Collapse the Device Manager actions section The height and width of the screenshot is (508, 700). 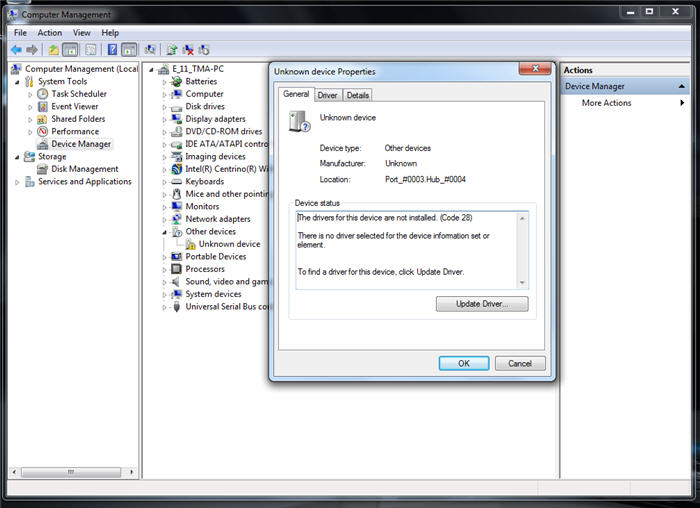coord(681,86)
